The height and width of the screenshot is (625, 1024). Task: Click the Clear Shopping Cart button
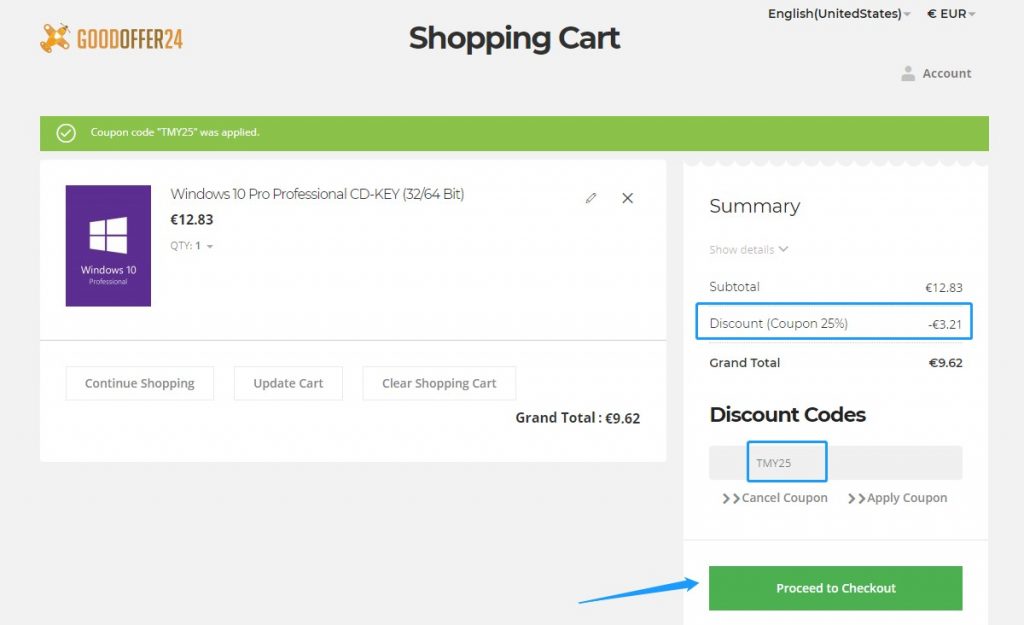[439, 383]
